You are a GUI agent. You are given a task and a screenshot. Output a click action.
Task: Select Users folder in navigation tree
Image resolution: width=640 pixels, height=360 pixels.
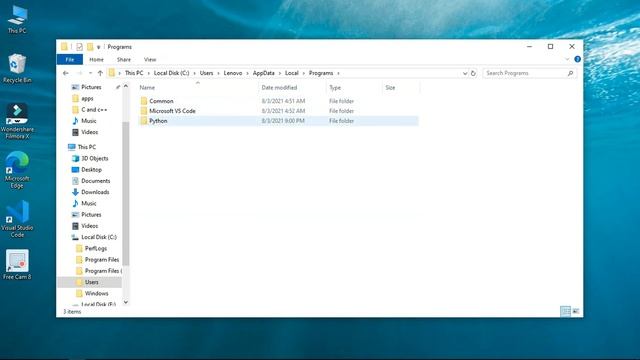coord(89,282)
